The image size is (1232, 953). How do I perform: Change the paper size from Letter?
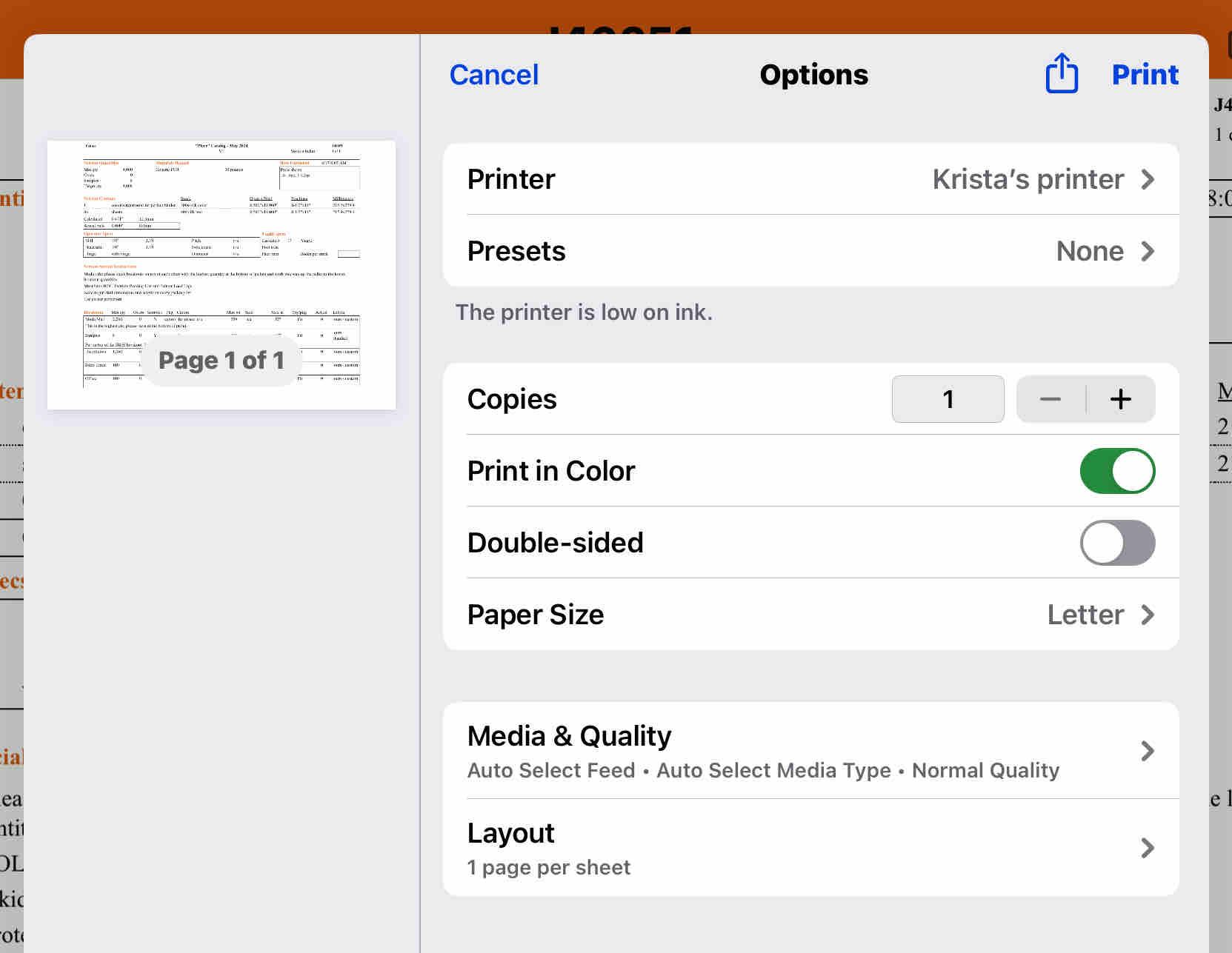tap(1085, 615)
